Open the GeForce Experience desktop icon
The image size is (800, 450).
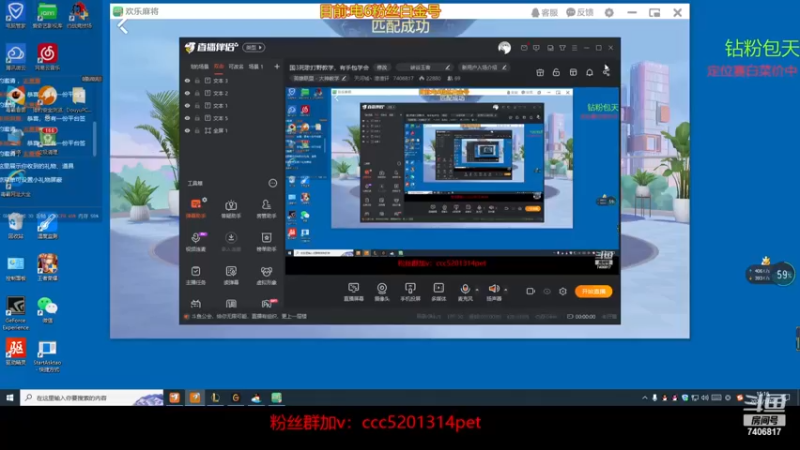(x=15, y=313)
